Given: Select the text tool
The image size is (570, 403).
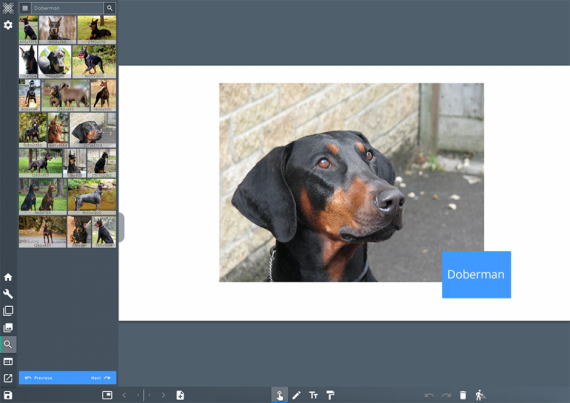Looking at the screenshot, I should pos(313,395).
